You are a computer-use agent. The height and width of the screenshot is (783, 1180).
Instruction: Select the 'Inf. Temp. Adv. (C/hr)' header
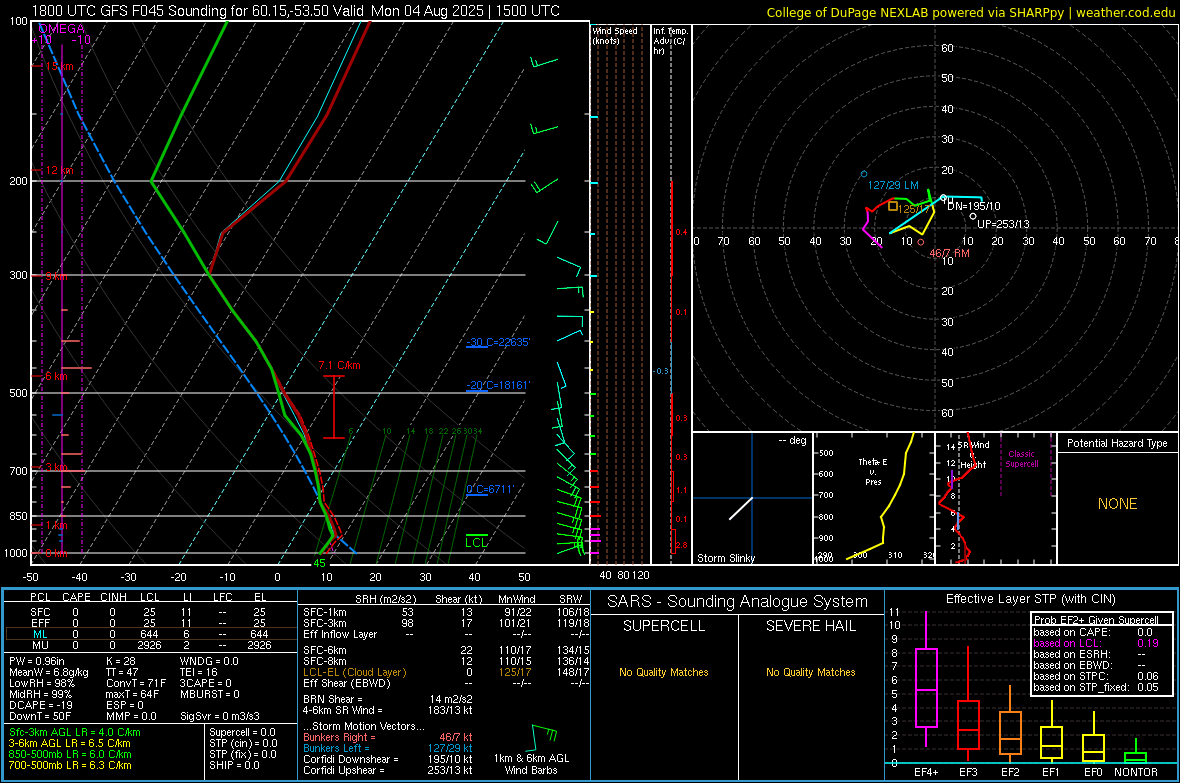coord(669,41)
